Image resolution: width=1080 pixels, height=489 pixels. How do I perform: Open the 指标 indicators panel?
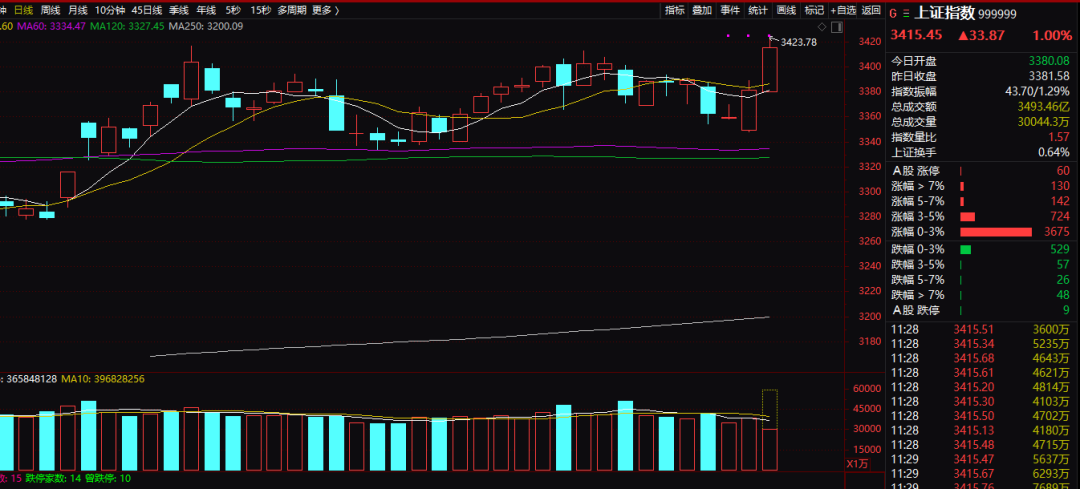tap(674, 10)
